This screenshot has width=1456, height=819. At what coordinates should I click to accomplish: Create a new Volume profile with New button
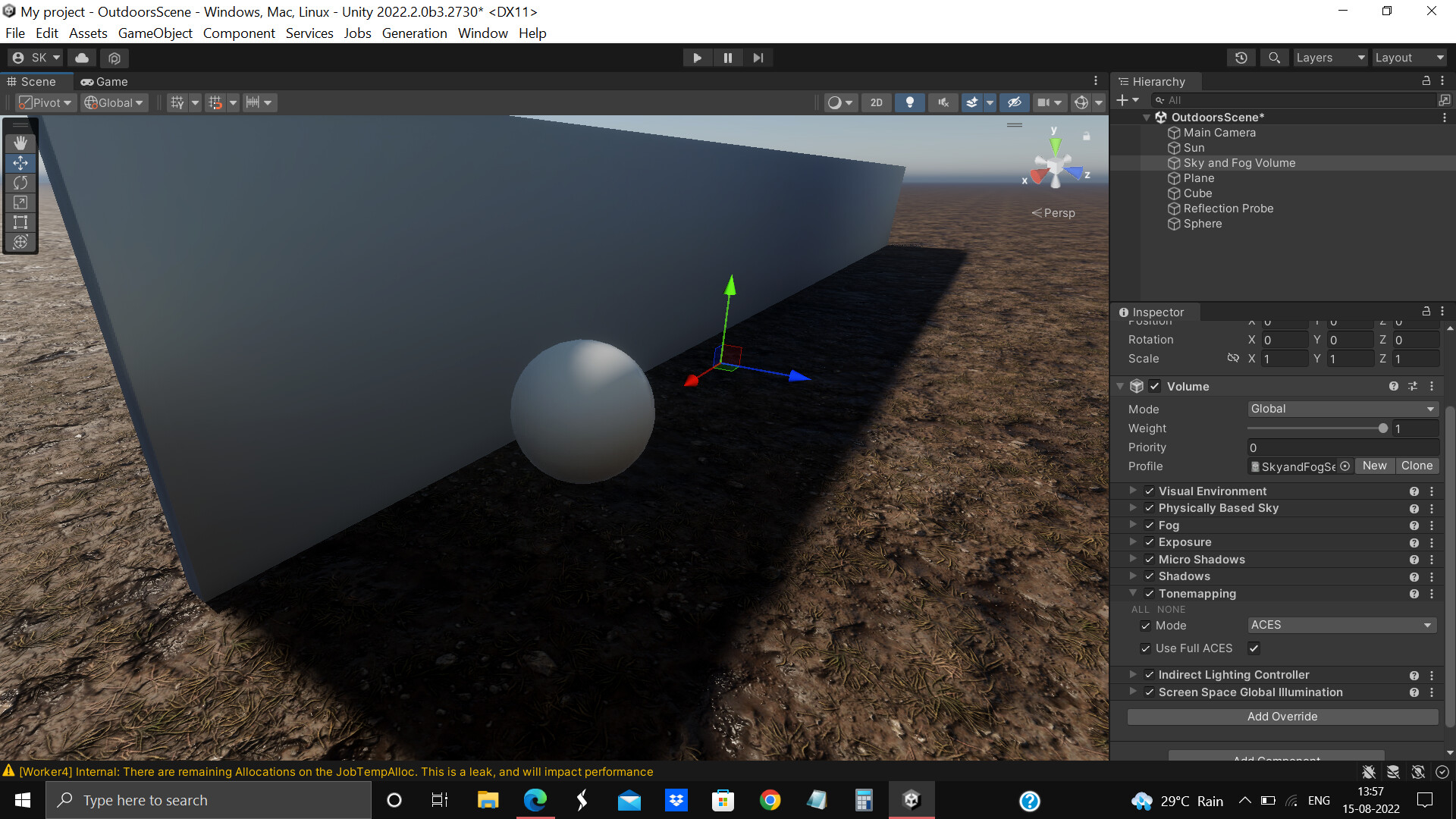point(1375,466)
